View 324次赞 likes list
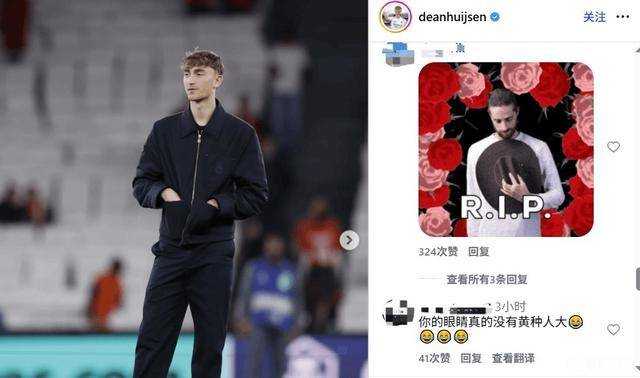The height and width of the screenshot is (378, 640). (x=438, y=251)
